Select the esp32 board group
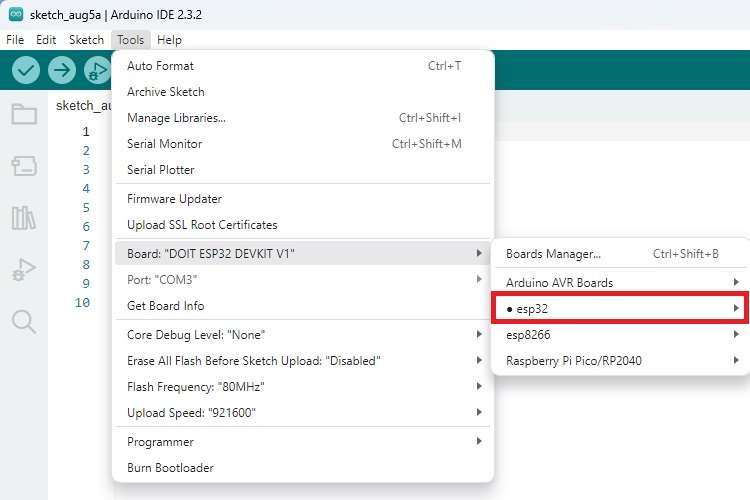Image resolution: width=750 pixels, height=500 pixels. tap(620, 309)
